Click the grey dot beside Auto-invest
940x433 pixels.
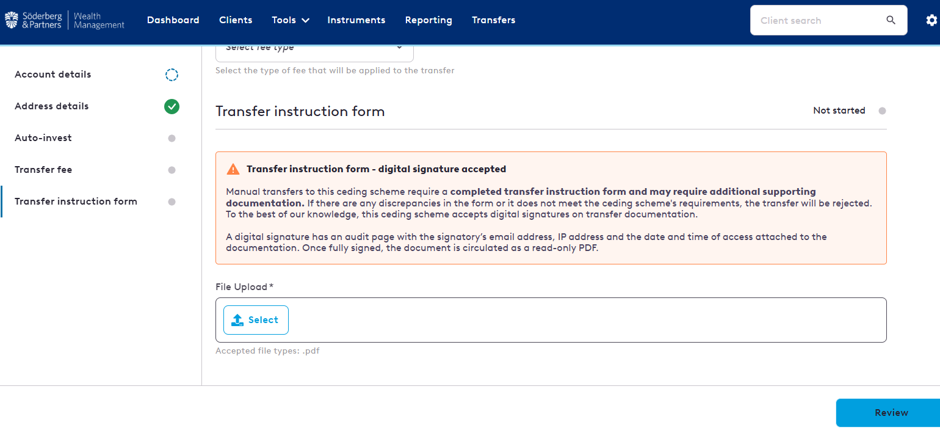tap(171, 139)
